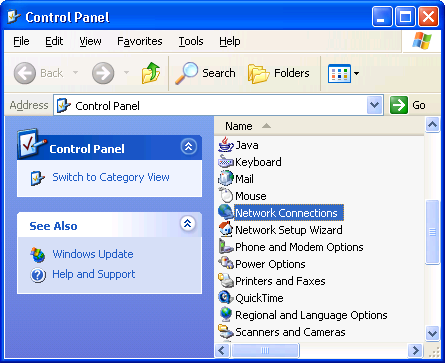
Task: Select the Scanners and Cameras label
Action: pos(290,332)
